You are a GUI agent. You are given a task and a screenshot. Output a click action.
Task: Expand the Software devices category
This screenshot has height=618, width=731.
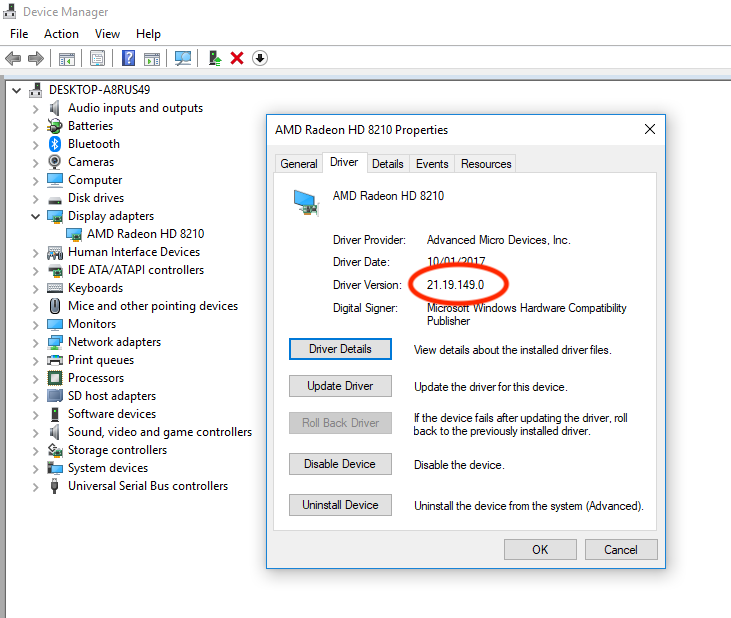pyautogui.click(x=35, y=414)
